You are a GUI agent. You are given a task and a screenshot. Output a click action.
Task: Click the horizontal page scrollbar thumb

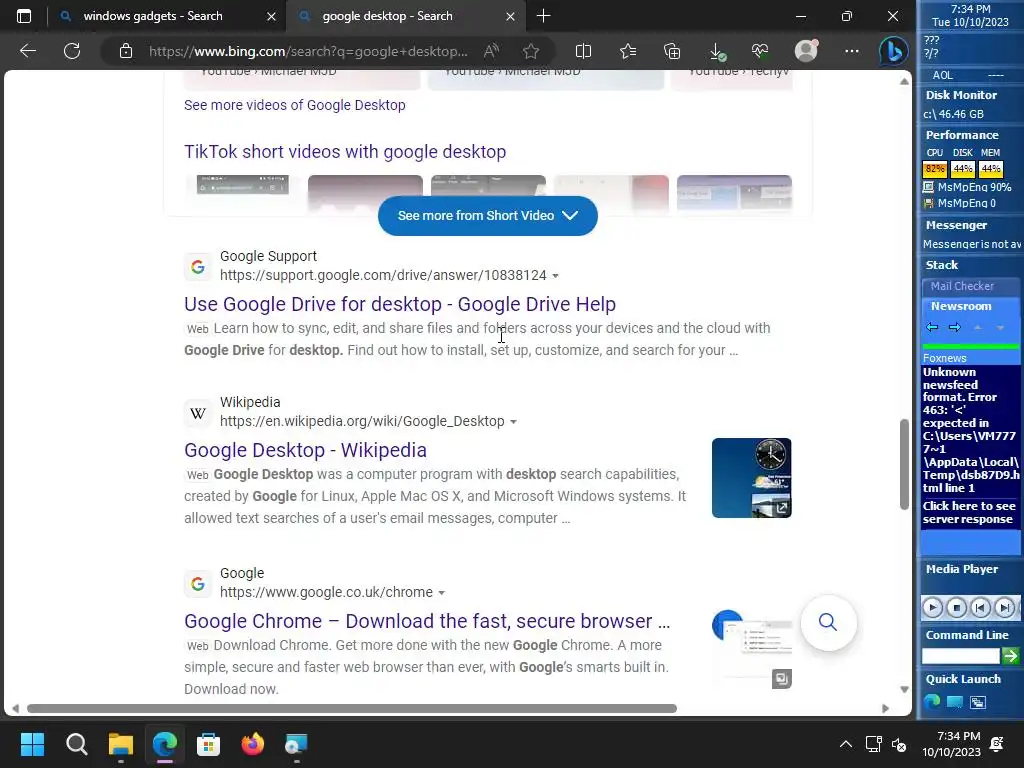(x=351, y=709)
